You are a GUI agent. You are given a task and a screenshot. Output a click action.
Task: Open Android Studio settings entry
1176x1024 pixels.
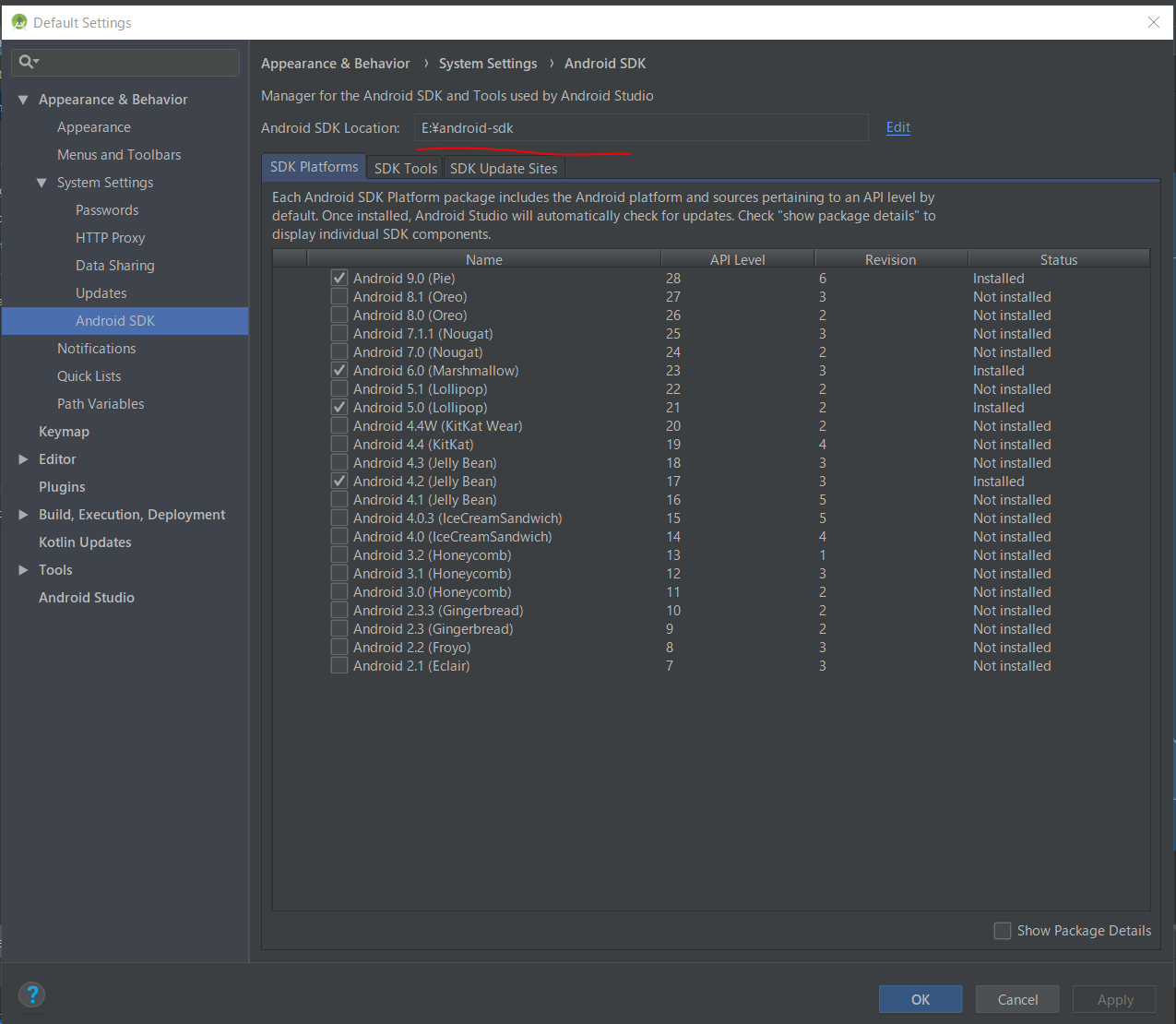point(87,598)
